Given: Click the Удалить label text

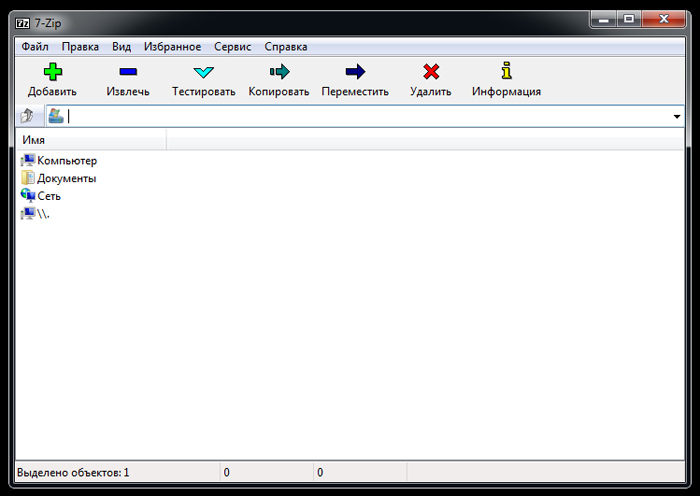Looking at the screenshot, I should click(431, 92).
